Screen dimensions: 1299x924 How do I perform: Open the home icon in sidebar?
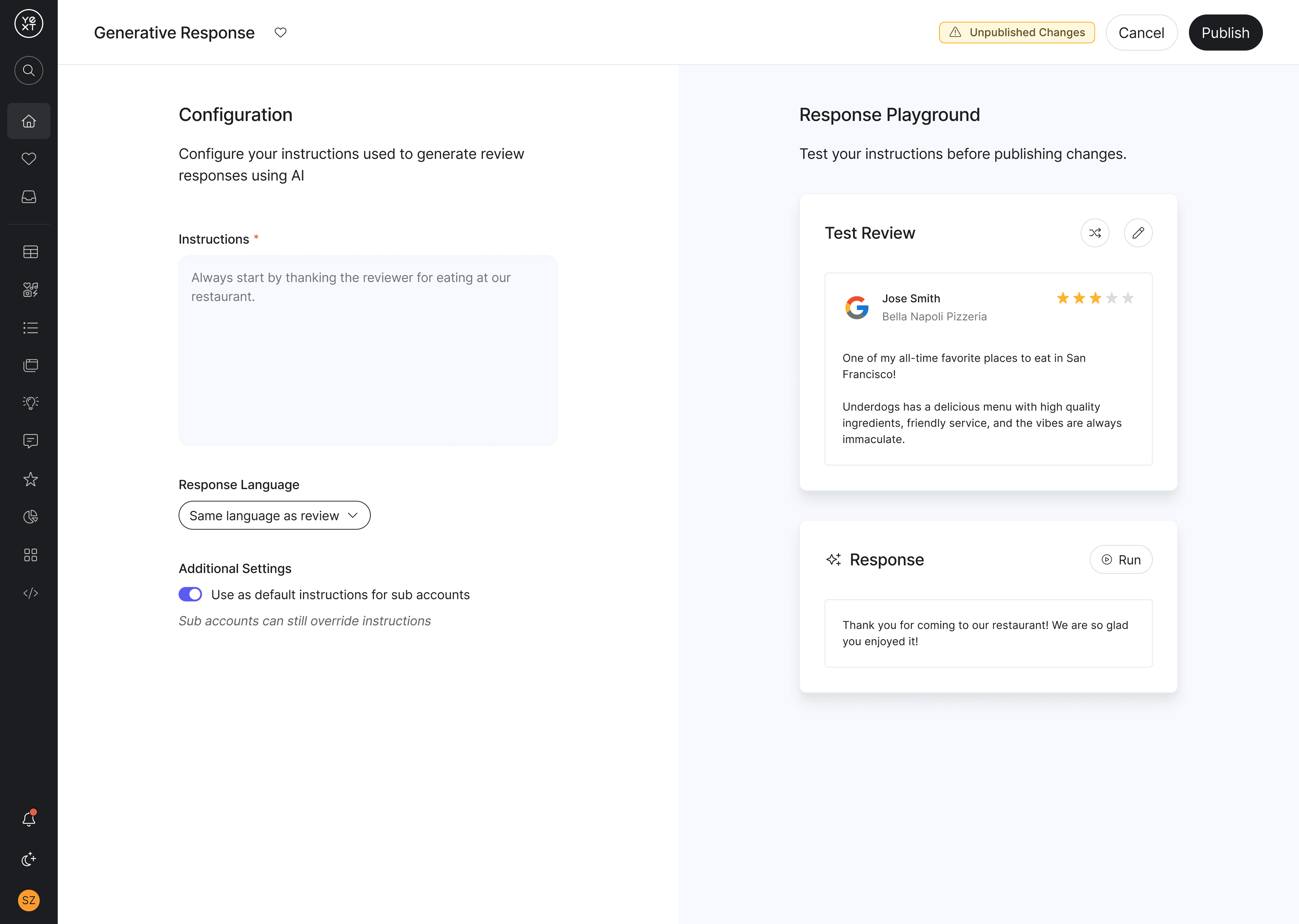[29, 121]
